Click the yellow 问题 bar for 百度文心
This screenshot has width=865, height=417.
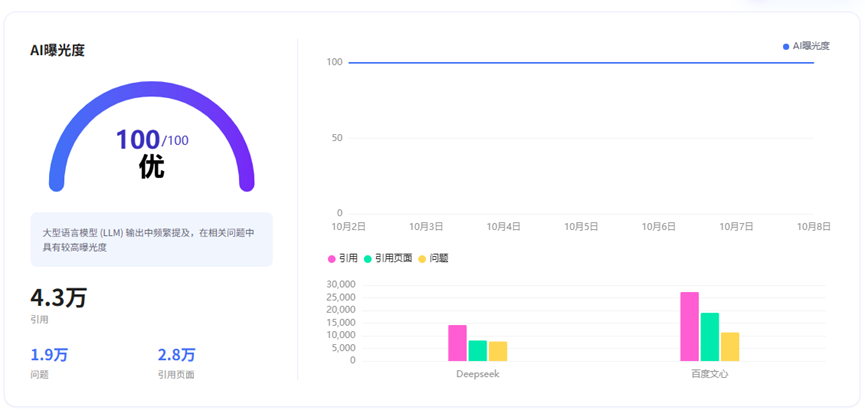pyautogui.click(x=730, y=347)
